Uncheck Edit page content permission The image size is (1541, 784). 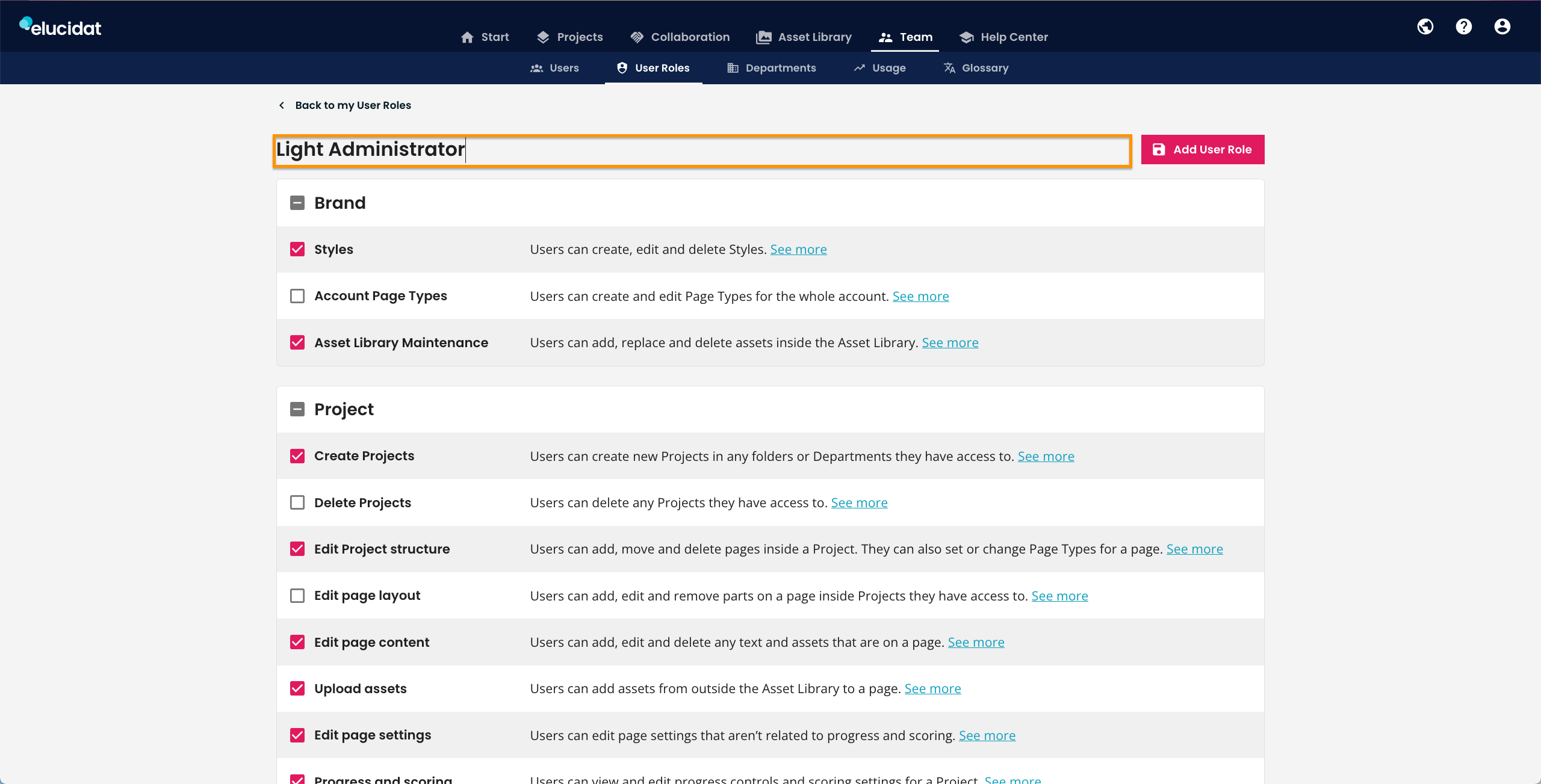pyautogui.click(x=297, y=642)
